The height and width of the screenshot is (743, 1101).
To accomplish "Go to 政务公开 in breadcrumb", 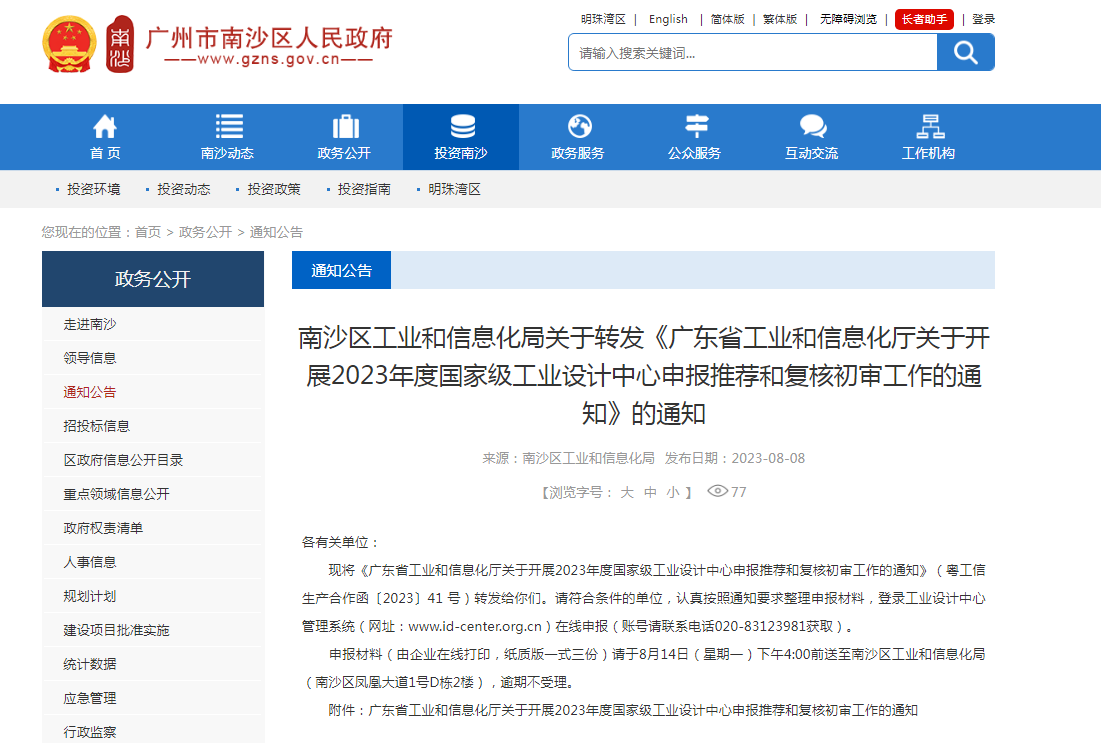I will pyautogui.click(x=205, y=232).
